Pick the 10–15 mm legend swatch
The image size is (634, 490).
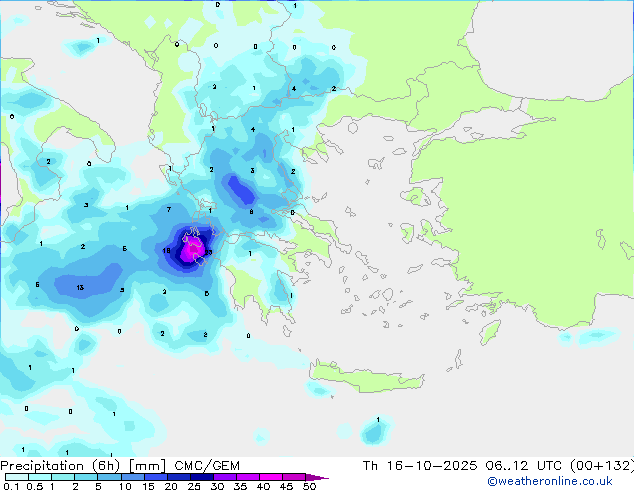(x=133, y=477)
